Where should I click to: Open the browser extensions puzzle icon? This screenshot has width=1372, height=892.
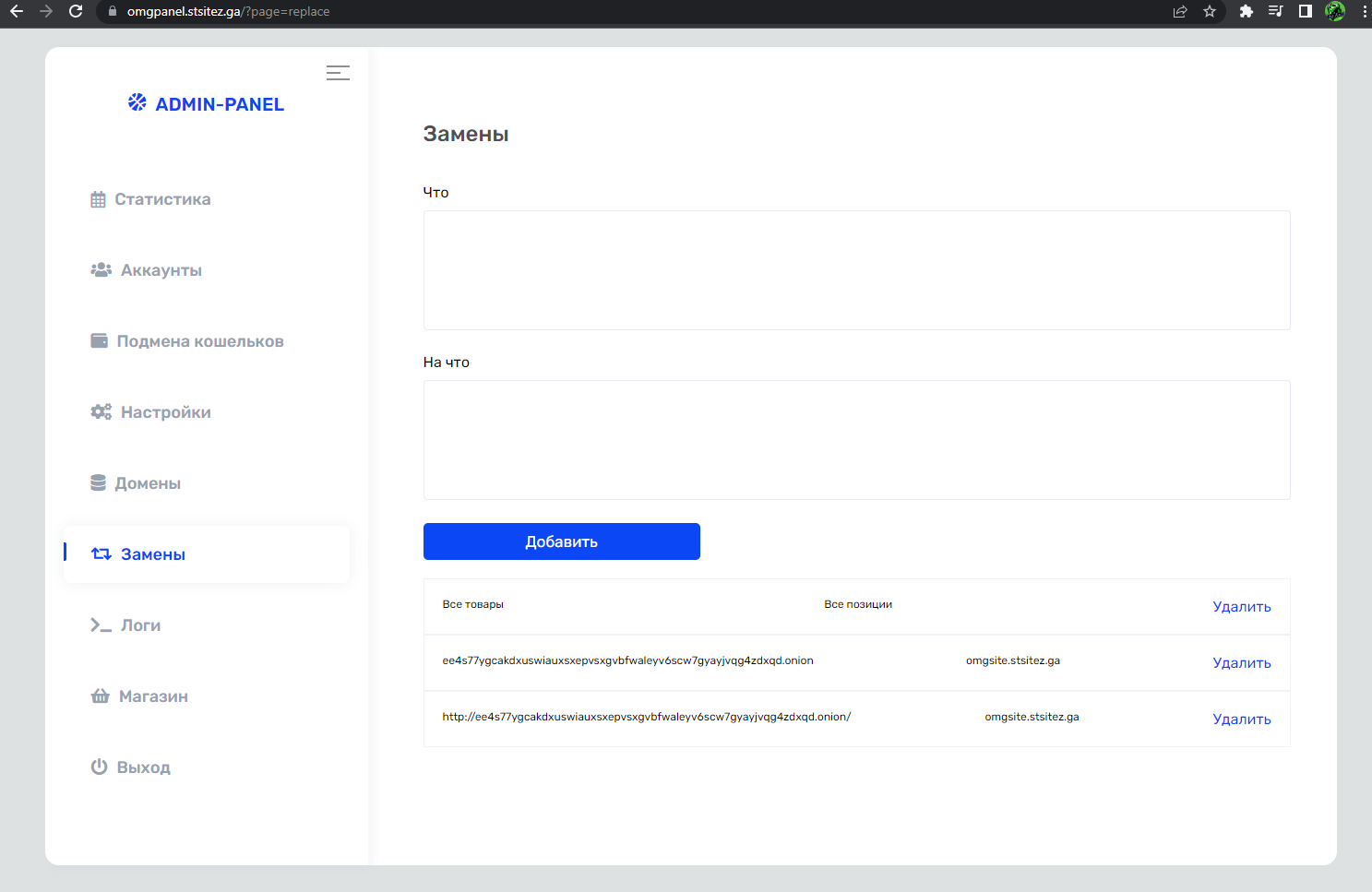(1246, 12)
